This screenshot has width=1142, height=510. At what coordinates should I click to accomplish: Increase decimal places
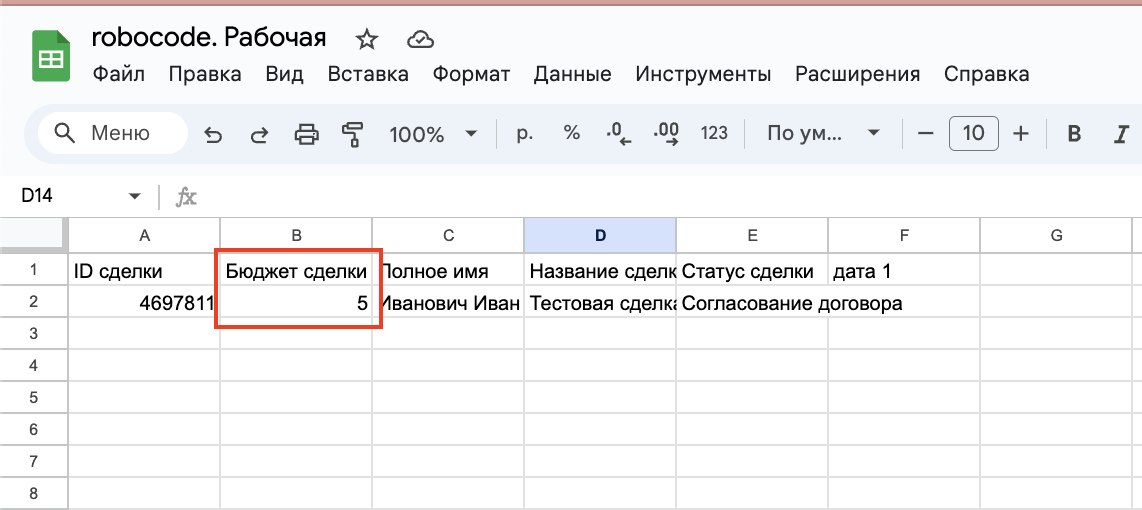click(666, 134)
